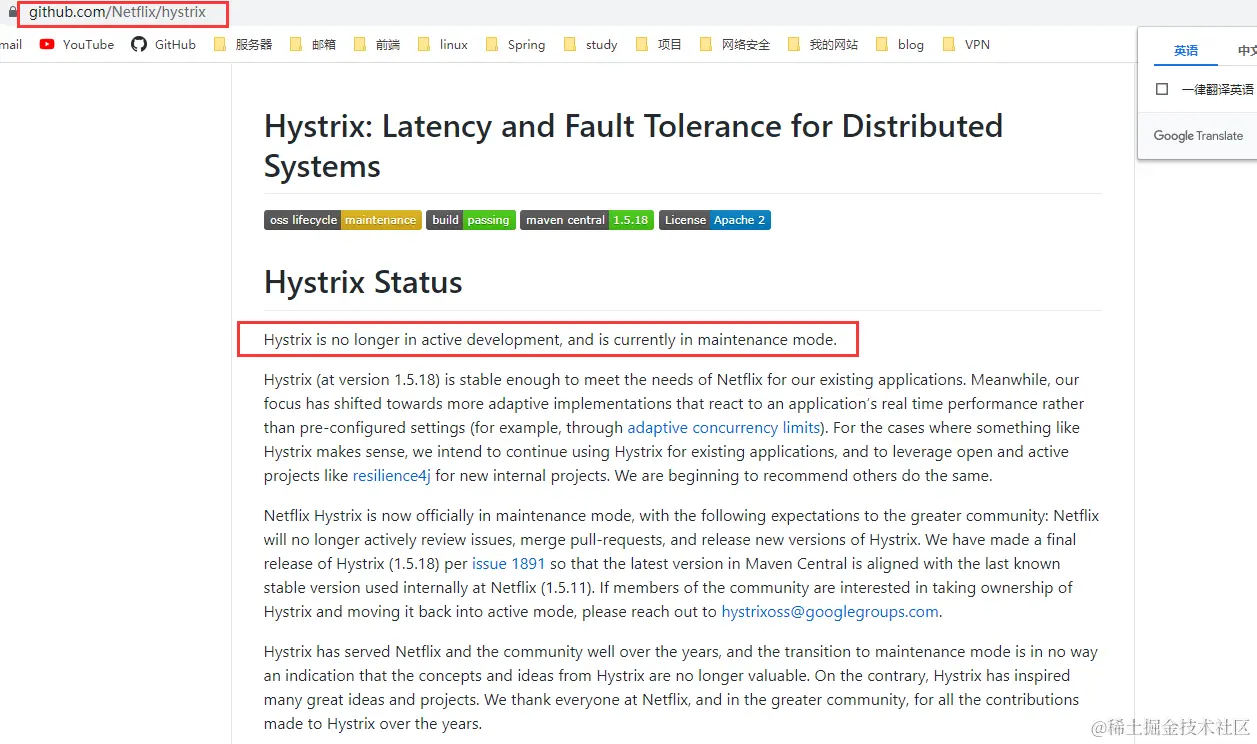The height and width of the screenshot is (744, 1257).
Task: Click the github.com/Netflix/hystrix address bar
Action: [117, 13]
